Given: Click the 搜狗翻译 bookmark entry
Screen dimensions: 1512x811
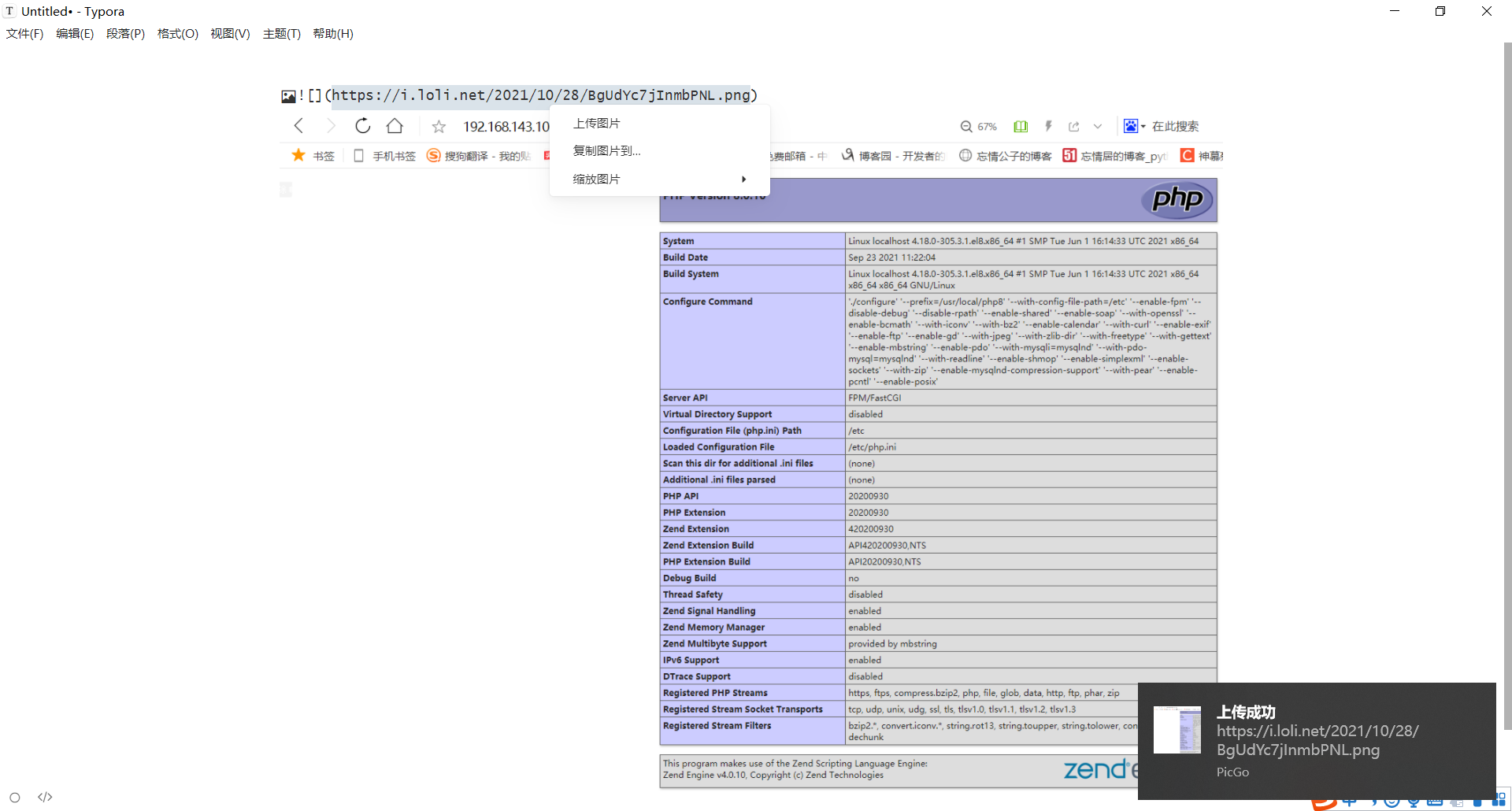Looking at the screenshot, I should coord(479,156).
